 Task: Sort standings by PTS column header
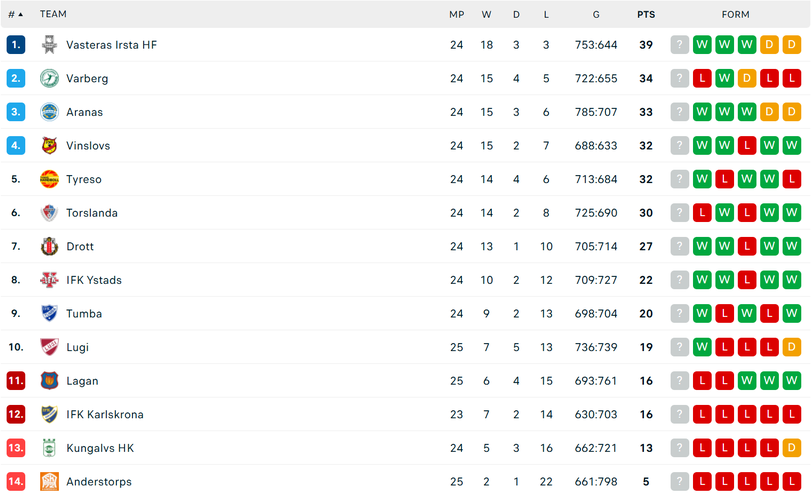pos(646,14)
